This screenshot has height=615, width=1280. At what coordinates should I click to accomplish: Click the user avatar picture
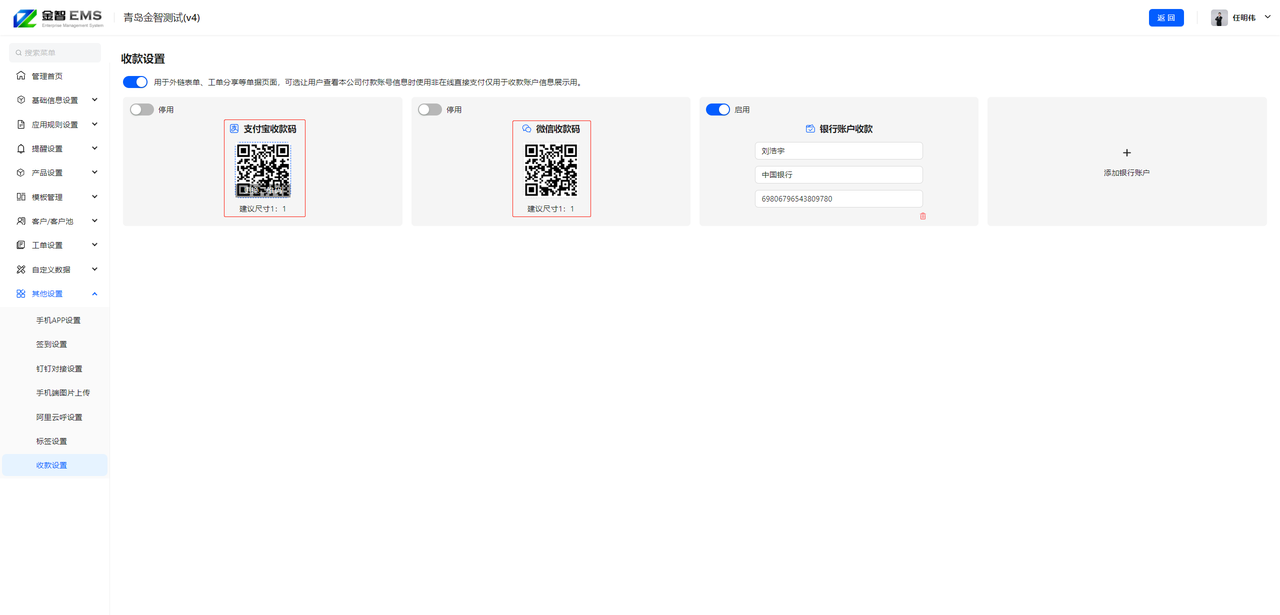[x=1219, y=18]
